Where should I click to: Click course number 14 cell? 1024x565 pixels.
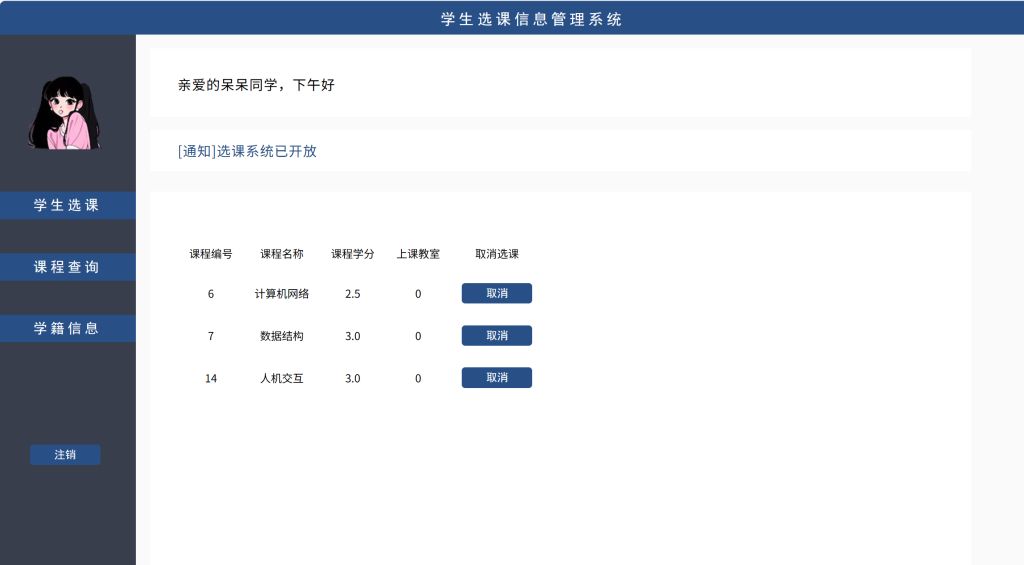click(x=211, y=378)
